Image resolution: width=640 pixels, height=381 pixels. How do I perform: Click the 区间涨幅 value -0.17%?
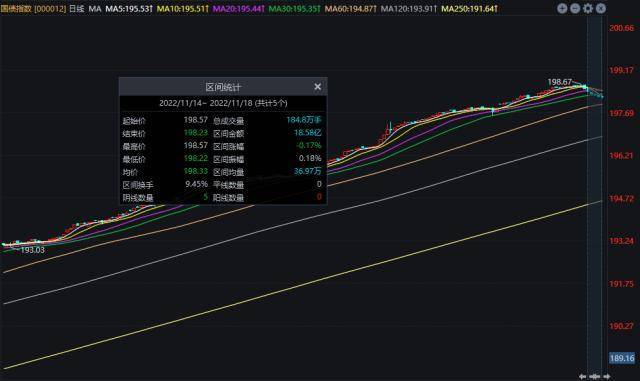click(309, 145)
